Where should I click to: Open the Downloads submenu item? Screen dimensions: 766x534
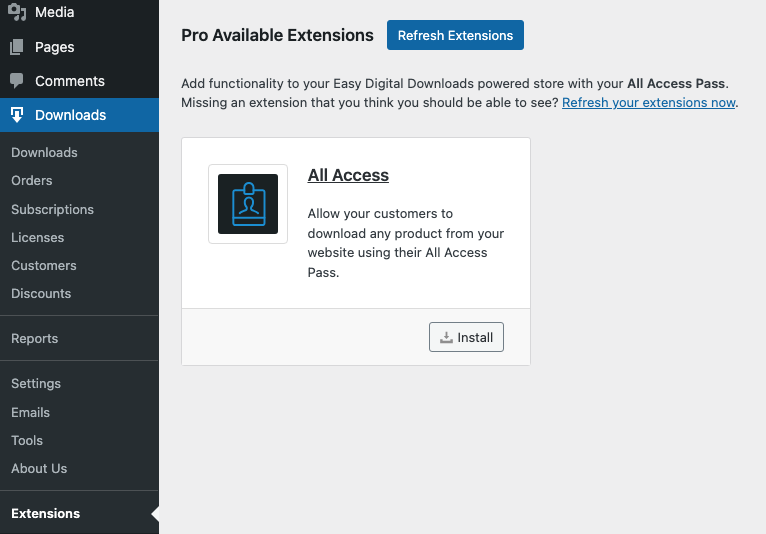coord(44,153)
